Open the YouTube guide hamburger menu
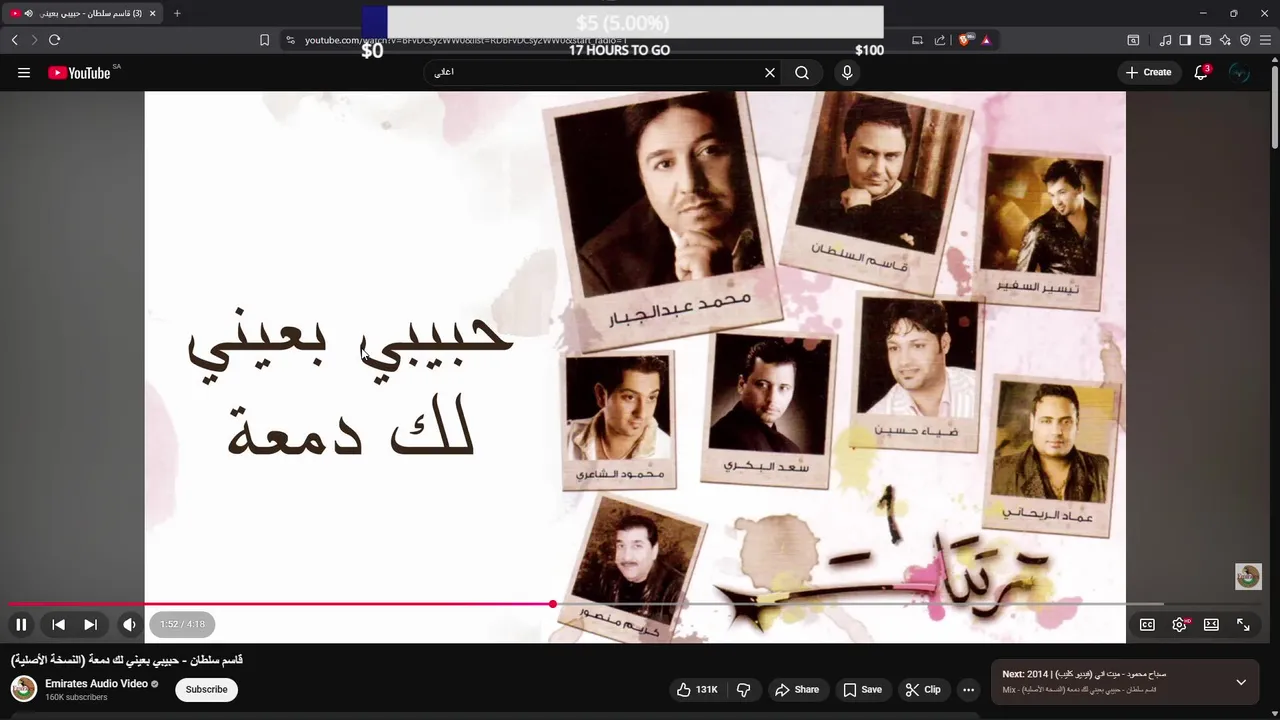Image resolution: width=1280 pixels, height=720 pixels. [24, 72]
